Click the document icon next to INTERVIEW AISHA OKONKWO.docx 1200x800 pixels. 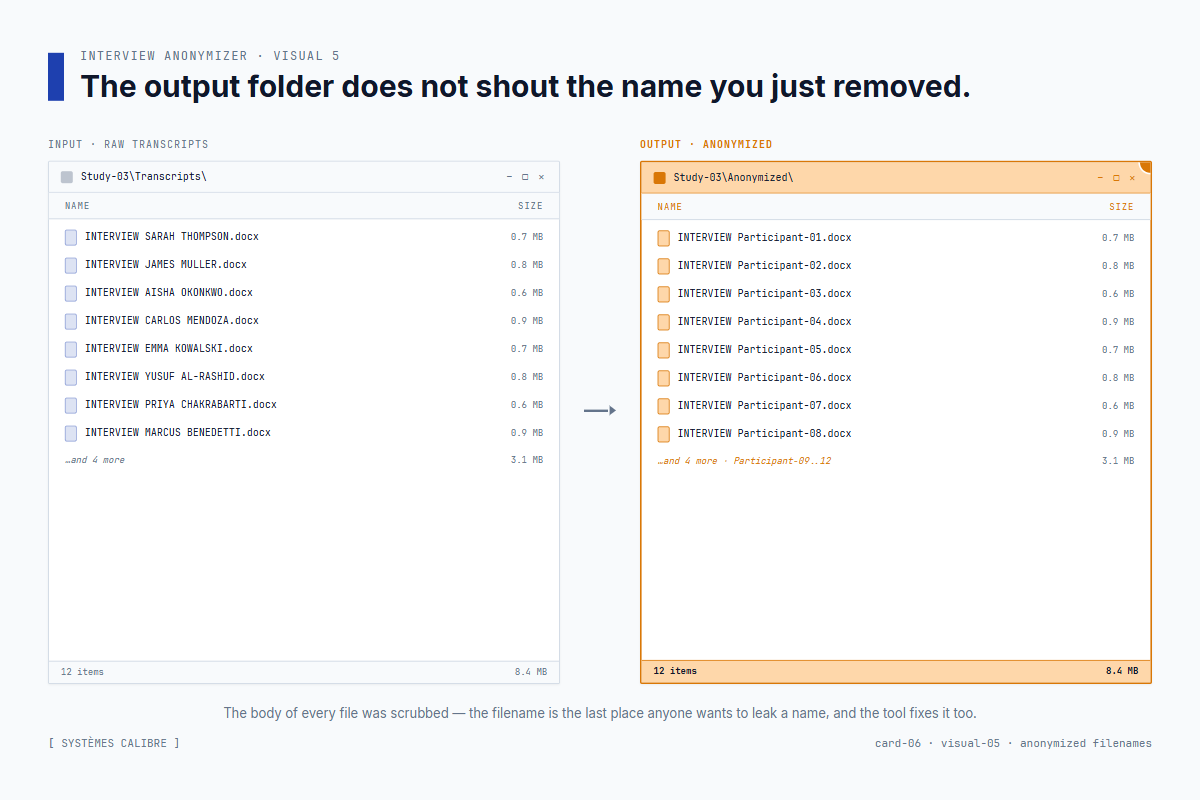(70, 293)
